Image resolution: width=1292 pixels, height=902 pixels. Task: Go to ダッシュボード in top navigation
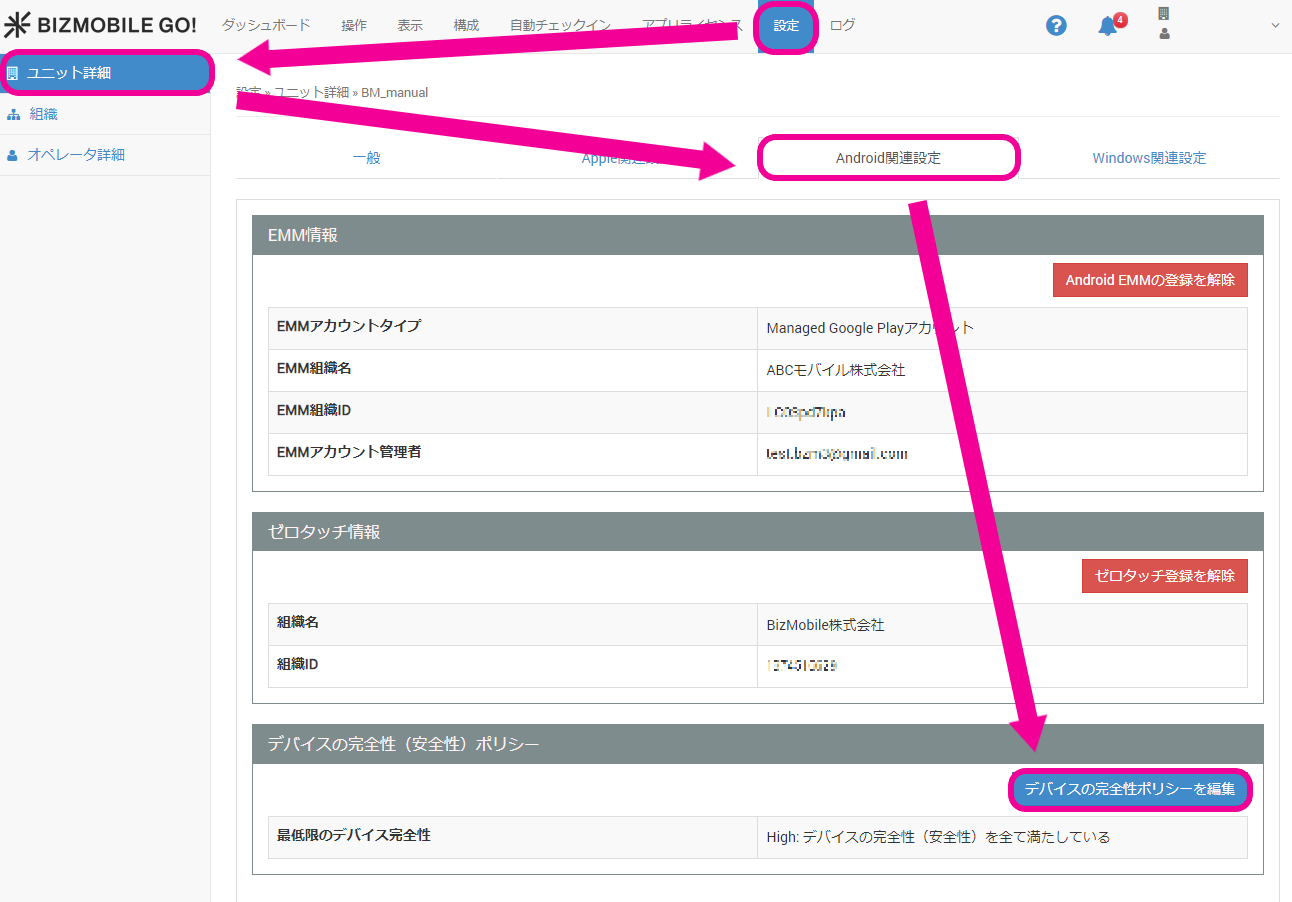pyautogui.click(x=266, y=26)
